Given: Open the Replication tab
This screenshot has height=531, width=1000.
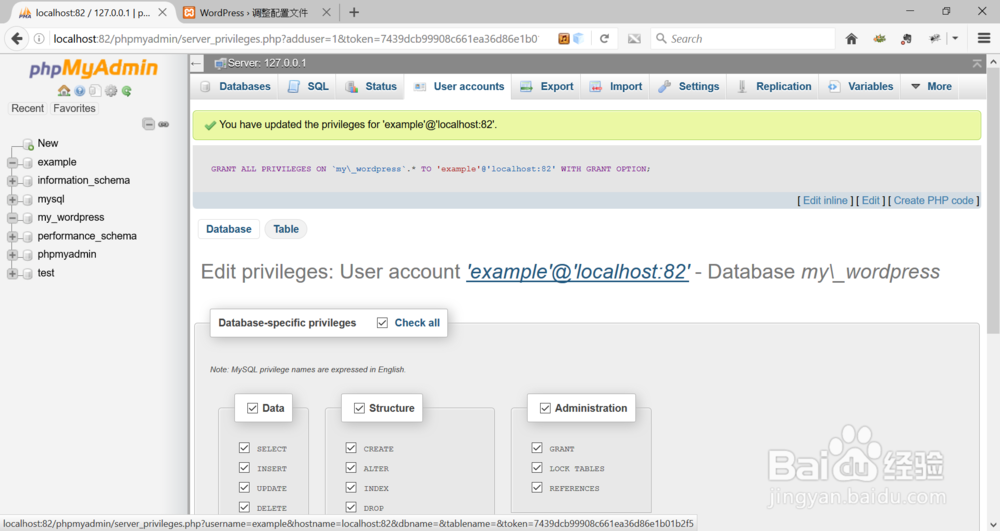Looking at the screenshot, I should point(774,87).
